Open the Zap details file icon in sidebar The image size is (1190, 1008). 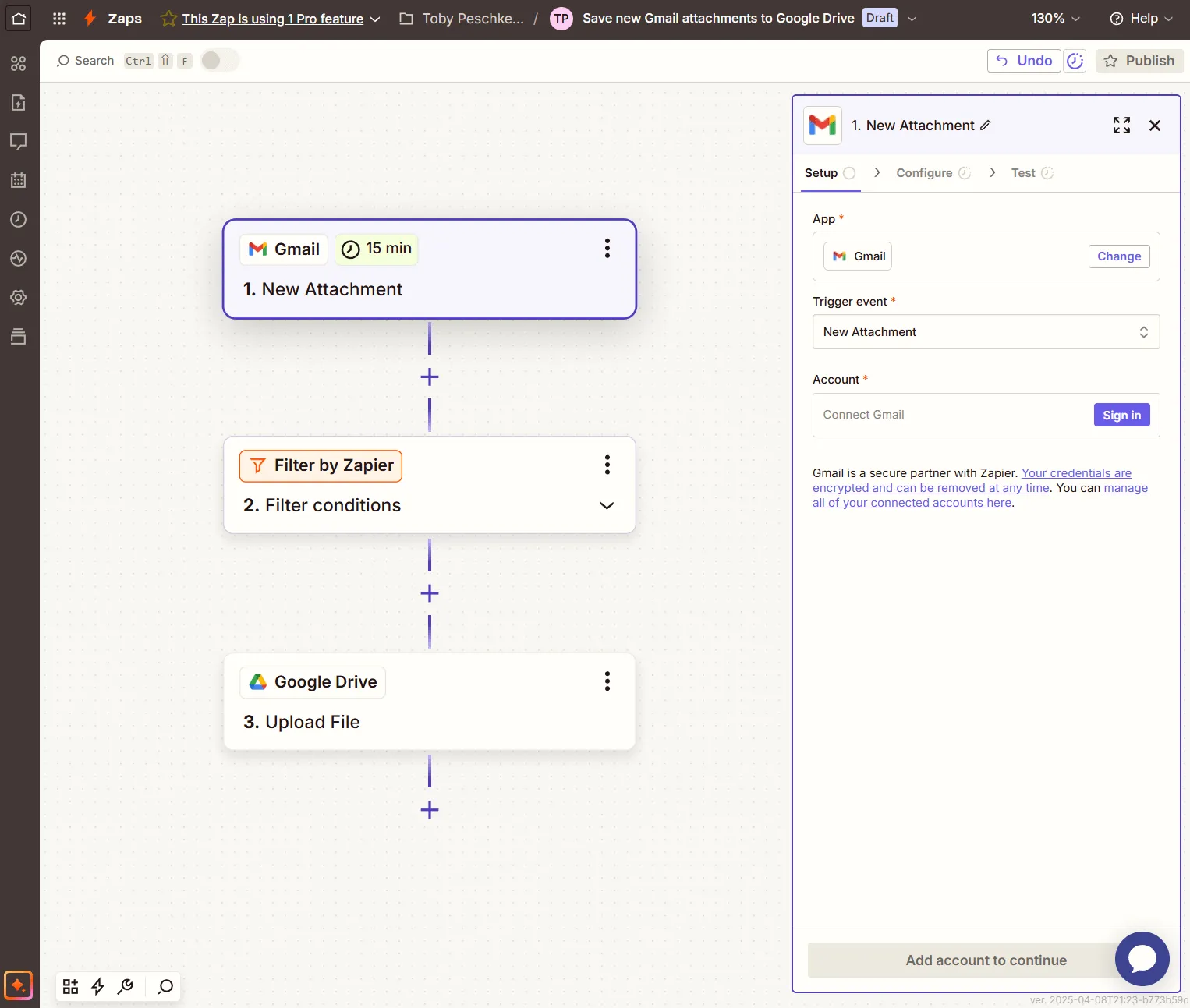pyautogui.click(x=19, y=102)
